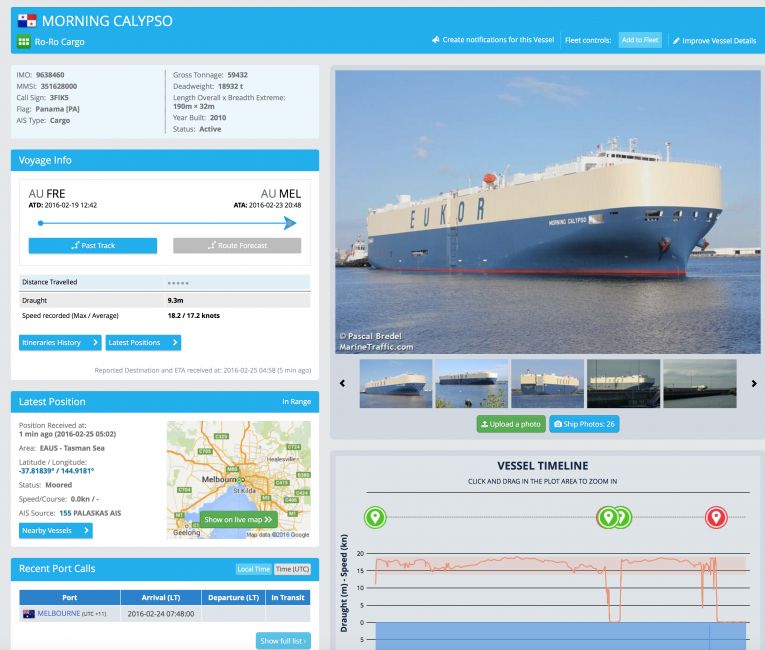Viewport: 765px width, 650px height.
Task: Click the Australian flag icon in port calls
Action: [x=29, y=614]
